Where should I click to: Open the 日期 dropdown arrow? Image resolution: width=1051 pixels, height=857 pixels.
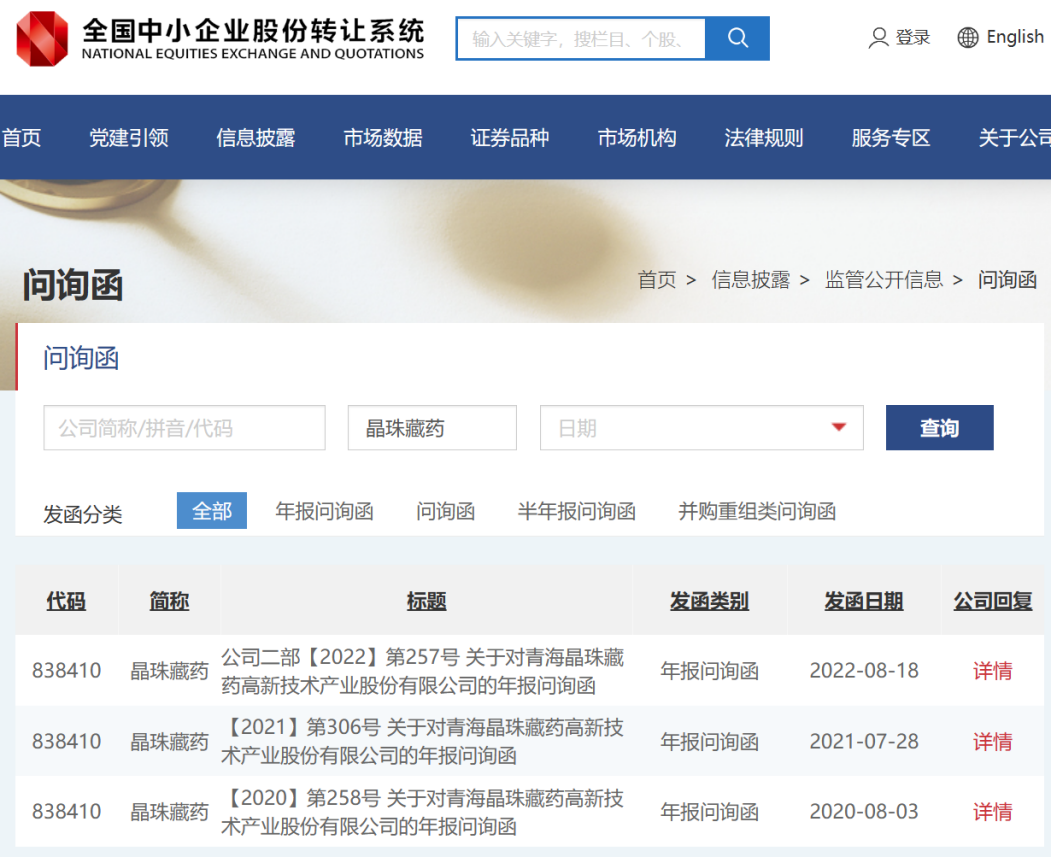click(838, 427)
